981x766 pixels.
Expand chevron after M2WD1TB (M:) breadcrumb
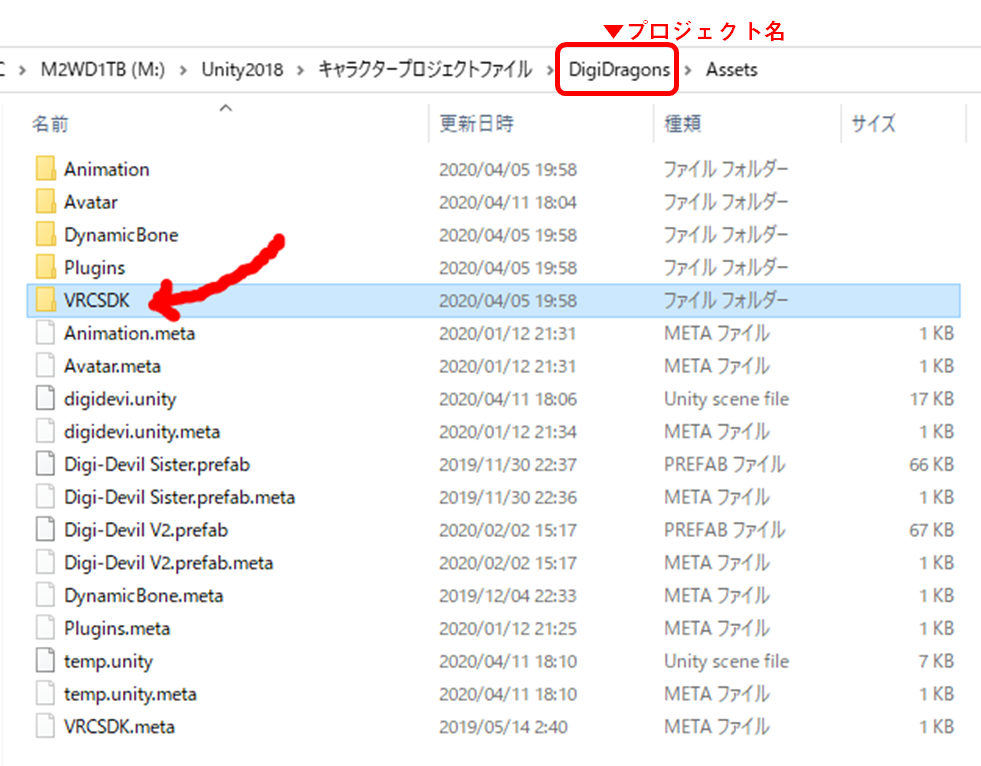pyautogui.click(x=183, y=70)
